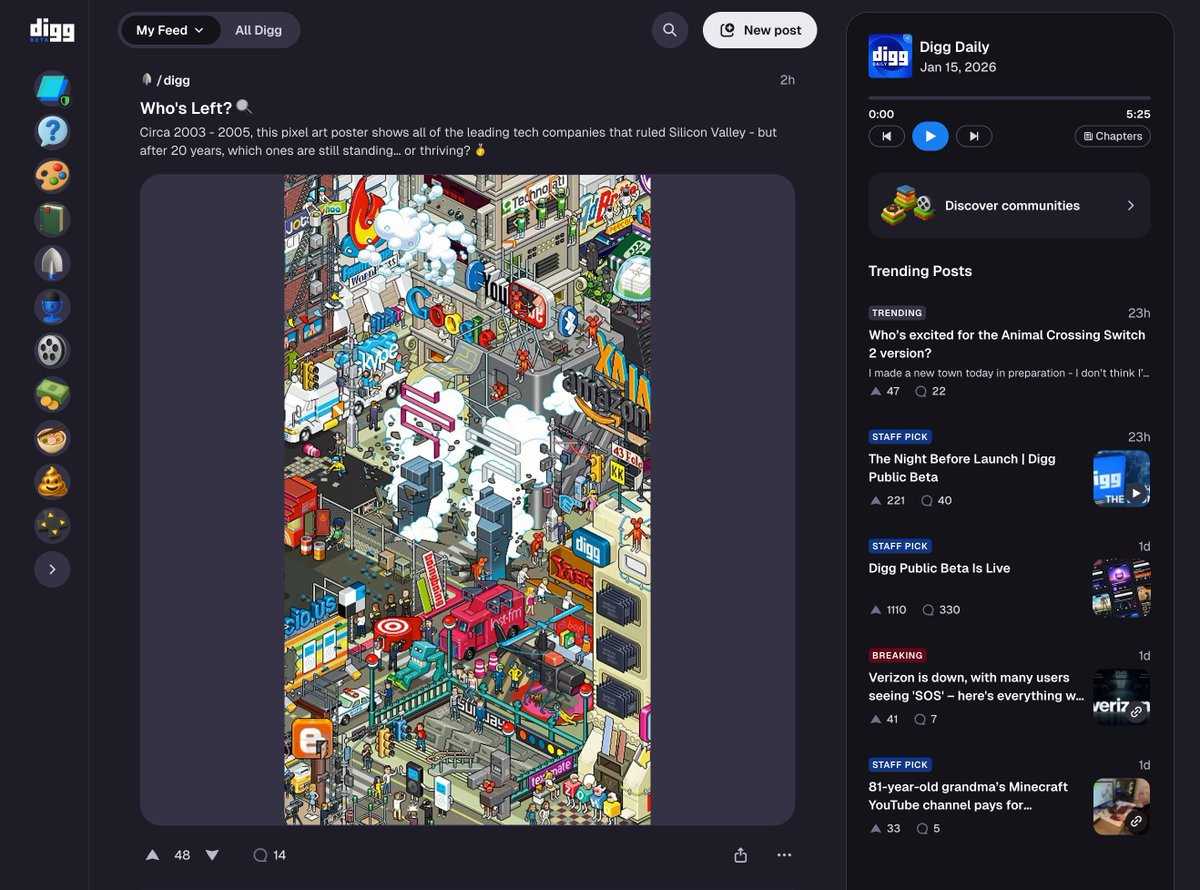This screenshot has height=890, width=1200.
Task: Open the 40 comments on Night Before Launch
Action: coord(936,500)
